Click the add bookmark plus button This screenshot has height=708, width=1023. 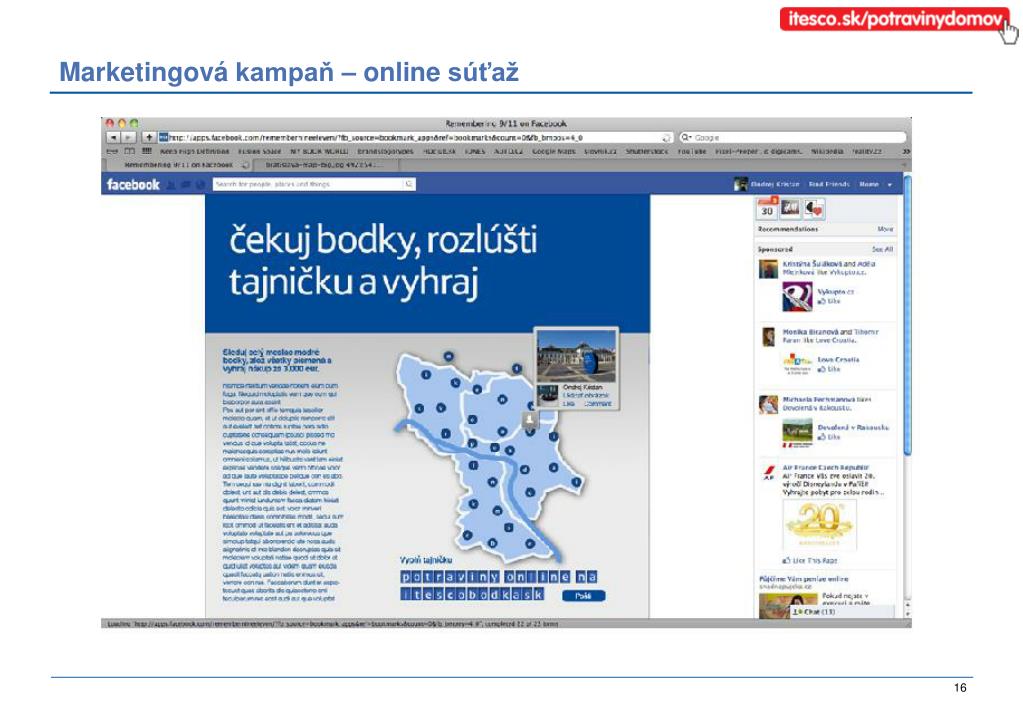pos(149,137)
